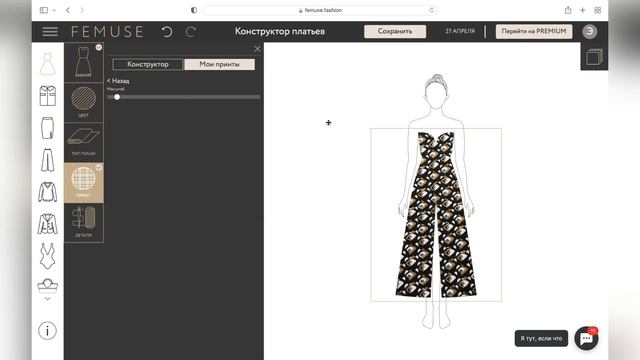Viewport: 640px width, 360px height.
Task: Click the Масштаб slider track
Action: pyautogui.click(x=183, y=97)
